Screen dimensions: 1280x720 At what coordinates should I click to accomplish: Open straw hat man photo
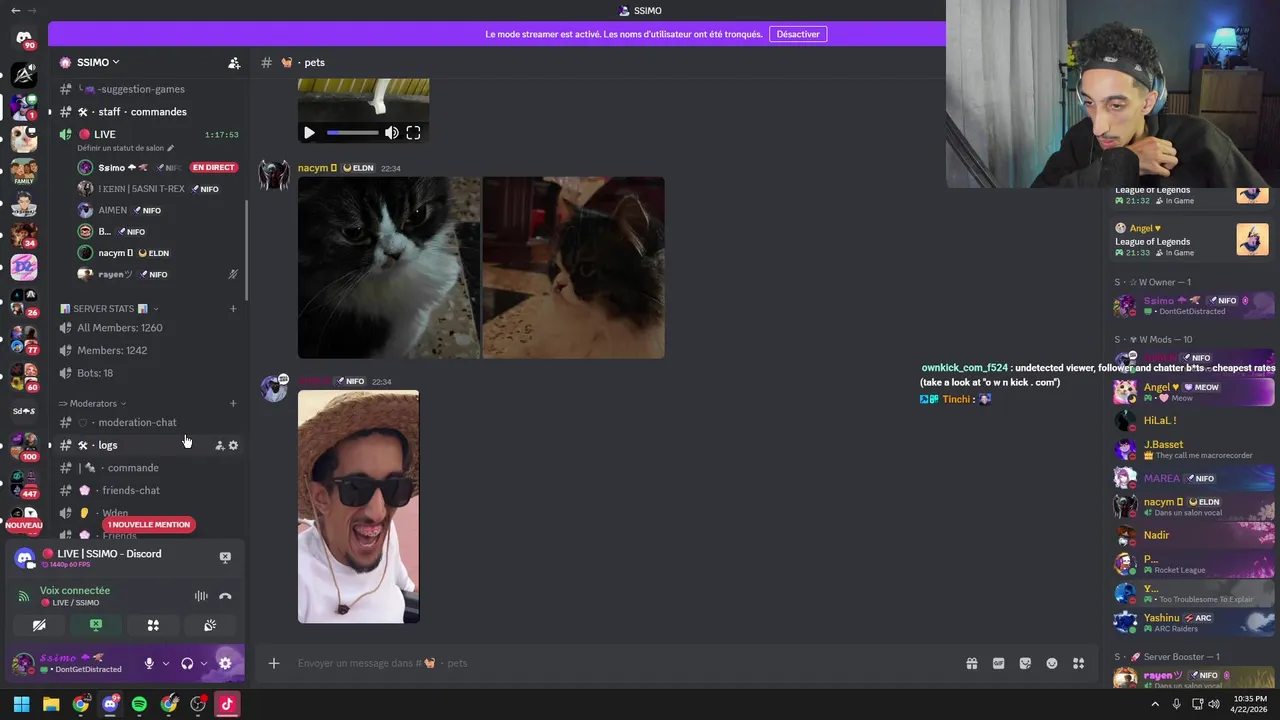point(359,507)
